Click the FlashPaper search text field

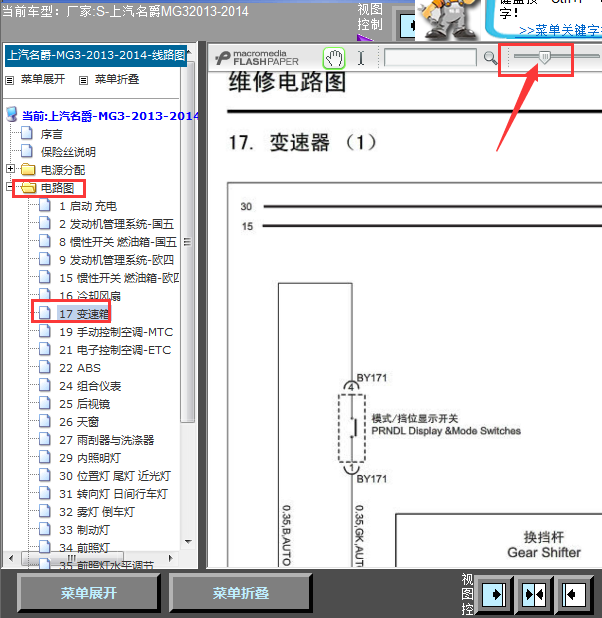point(430,59)
